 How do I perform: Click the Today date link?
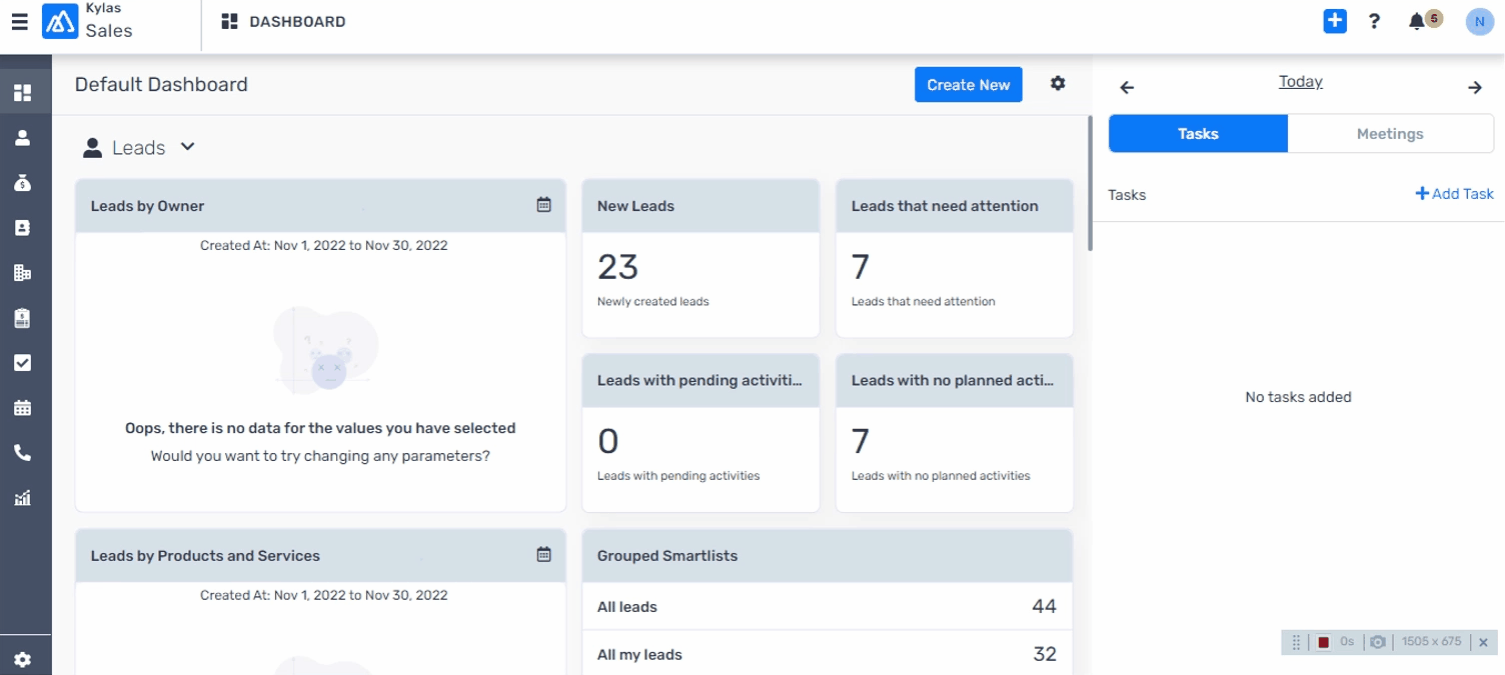click(1300, 82)
